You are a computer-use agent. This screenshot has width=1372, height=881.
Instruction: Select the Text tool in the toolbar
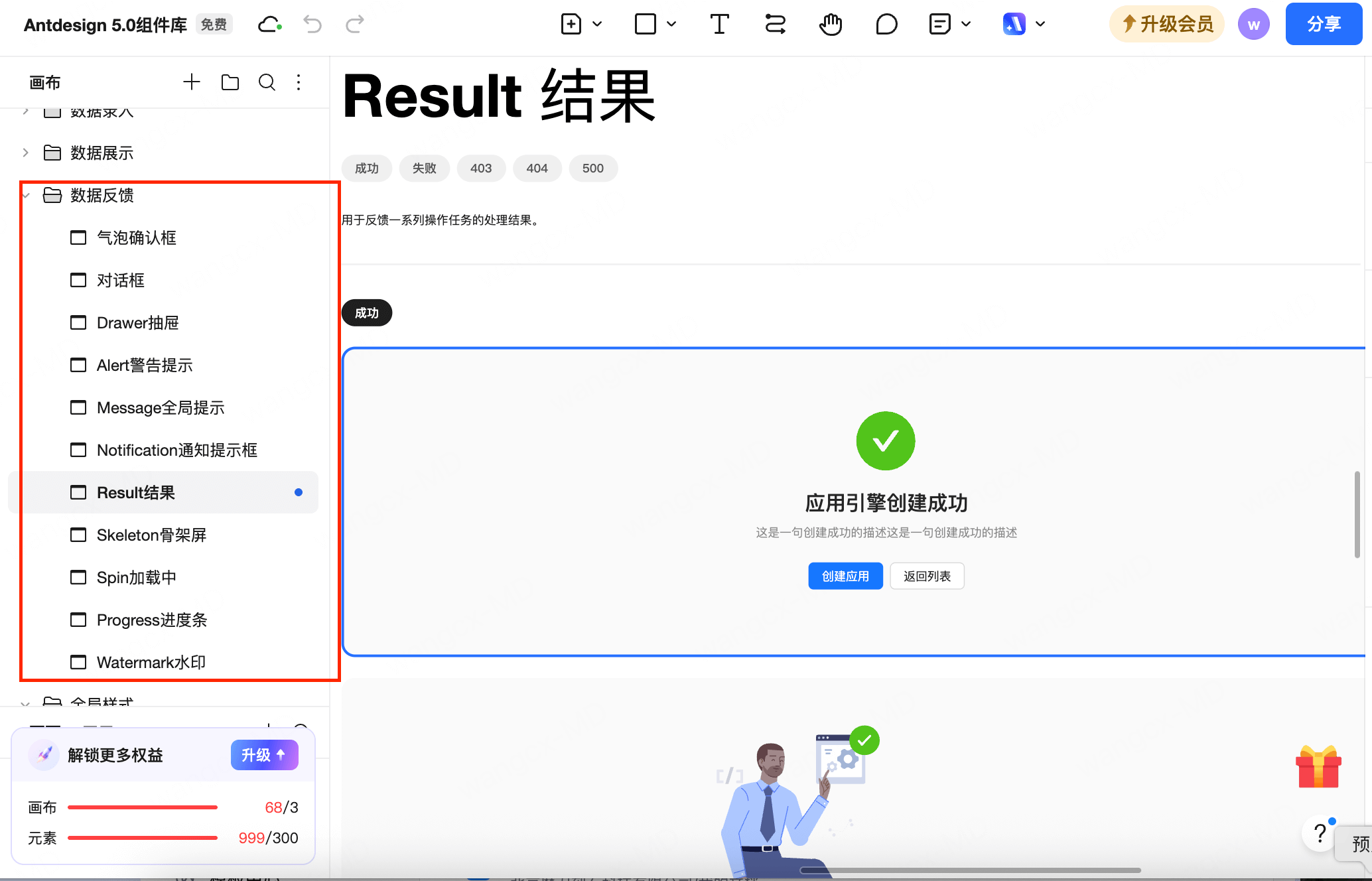(719, 24)
